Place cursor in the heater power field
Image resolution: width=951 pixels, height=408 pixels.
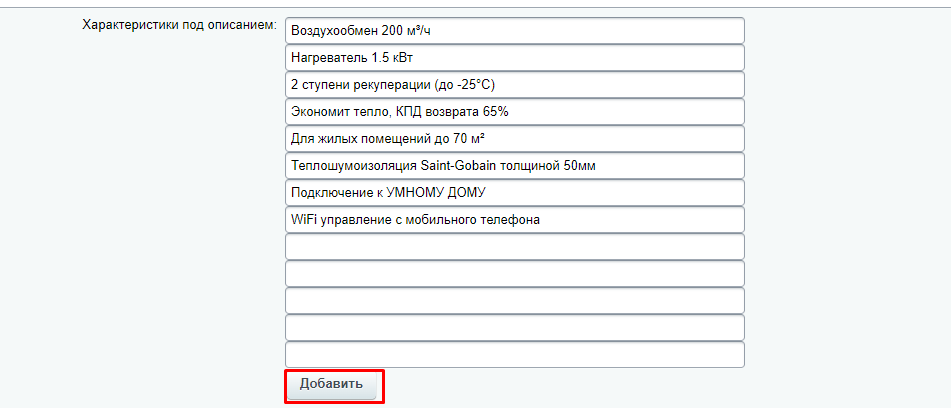pyautogui.click(x=514, y=58)
